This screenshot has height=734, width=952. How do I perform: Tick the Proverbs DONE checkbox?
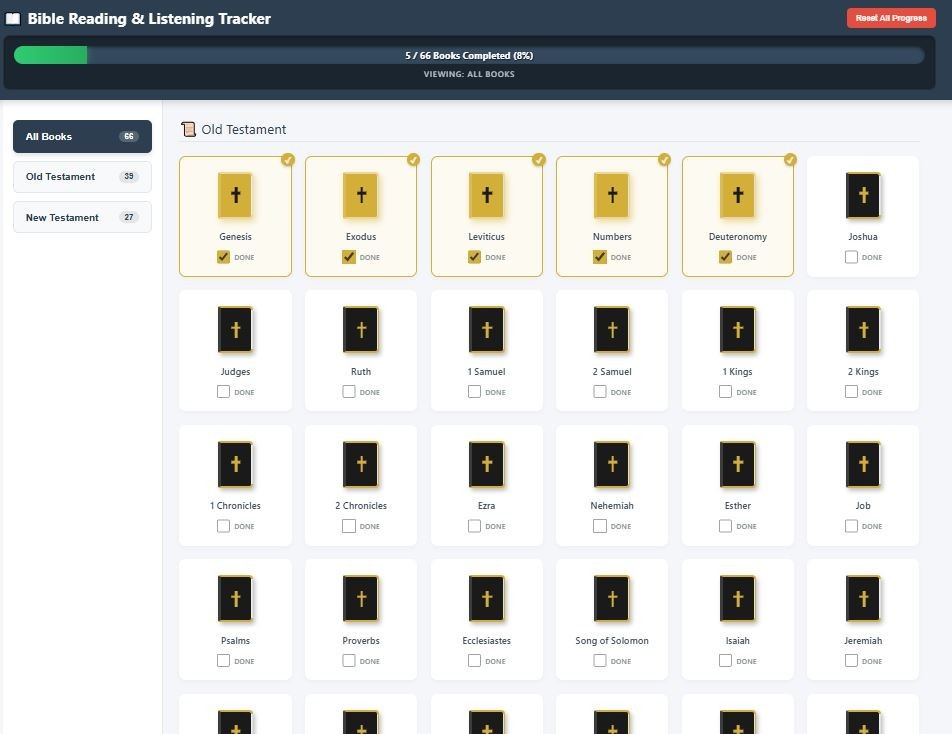click(348, 661)
